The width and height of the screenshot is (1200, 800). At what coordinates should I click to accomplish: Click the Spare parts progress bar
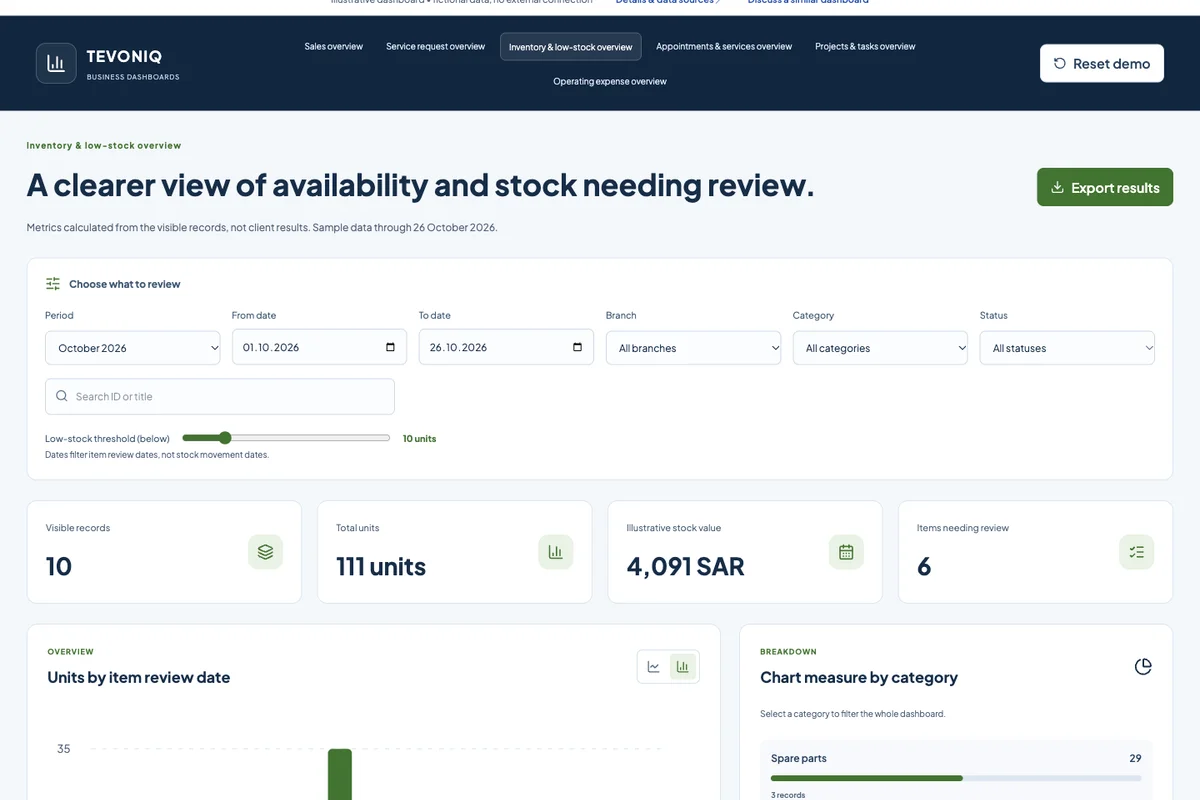point(956,777)
